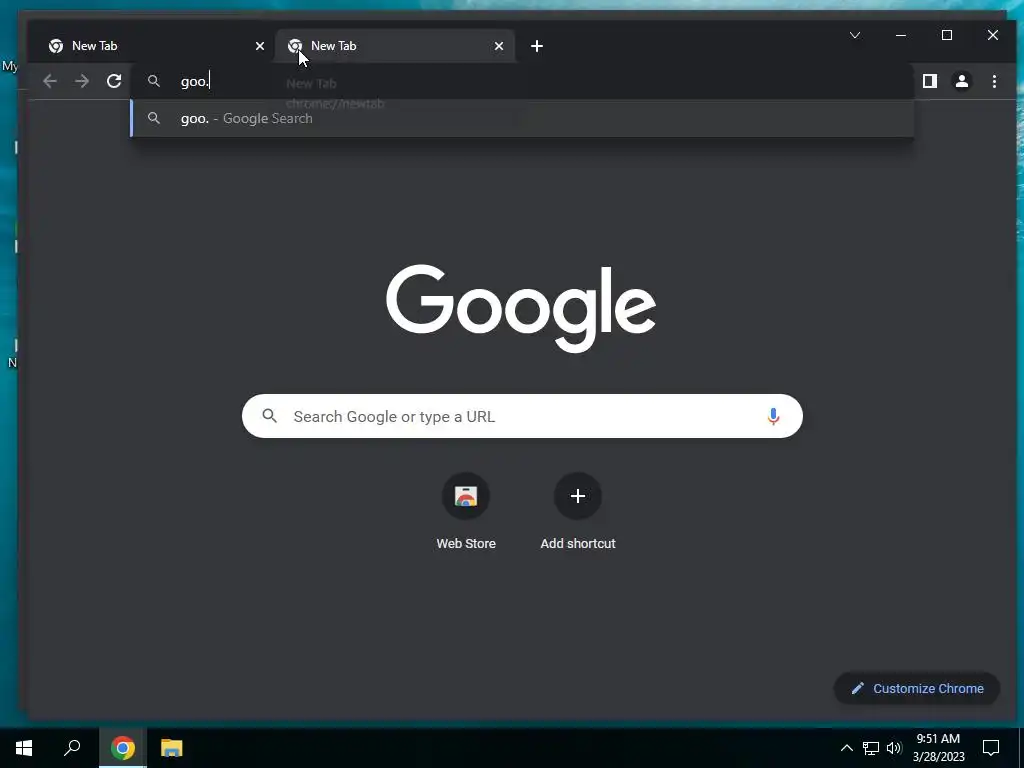
Task: Open the notification center icon
Action: pyautogui.click(x=991, y=748)
